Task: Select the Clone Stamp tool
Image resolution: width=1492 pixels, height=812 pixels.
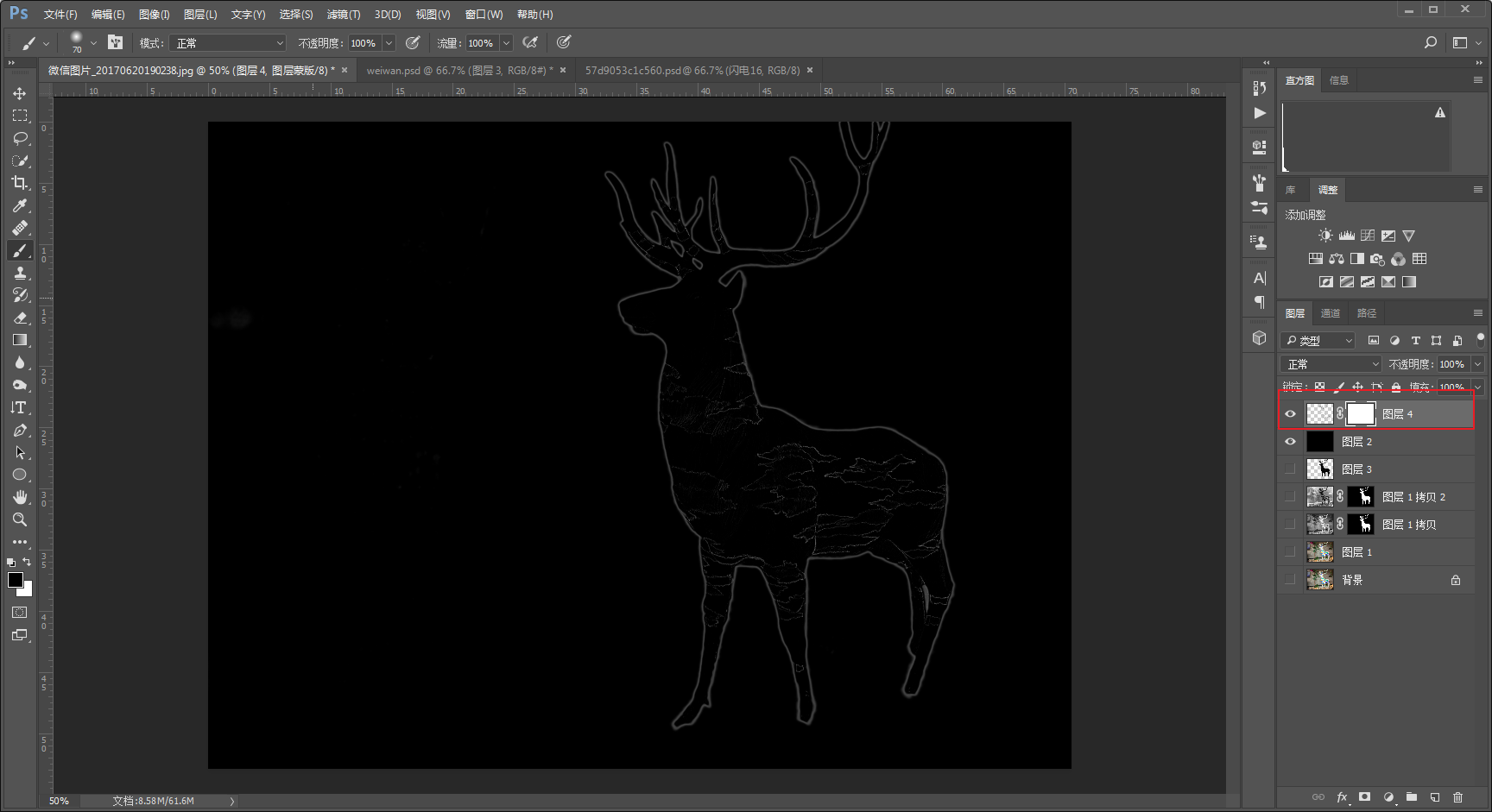Action: tap(20, 273)
